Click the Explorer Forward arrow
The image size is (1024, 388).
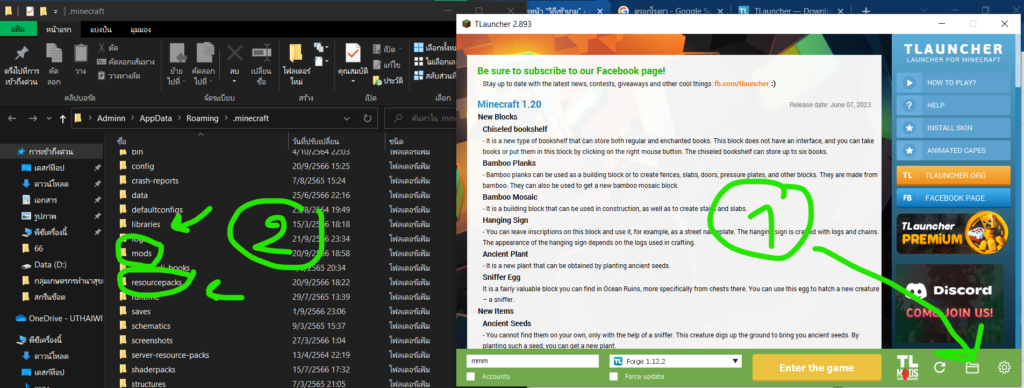coord(33,118)
